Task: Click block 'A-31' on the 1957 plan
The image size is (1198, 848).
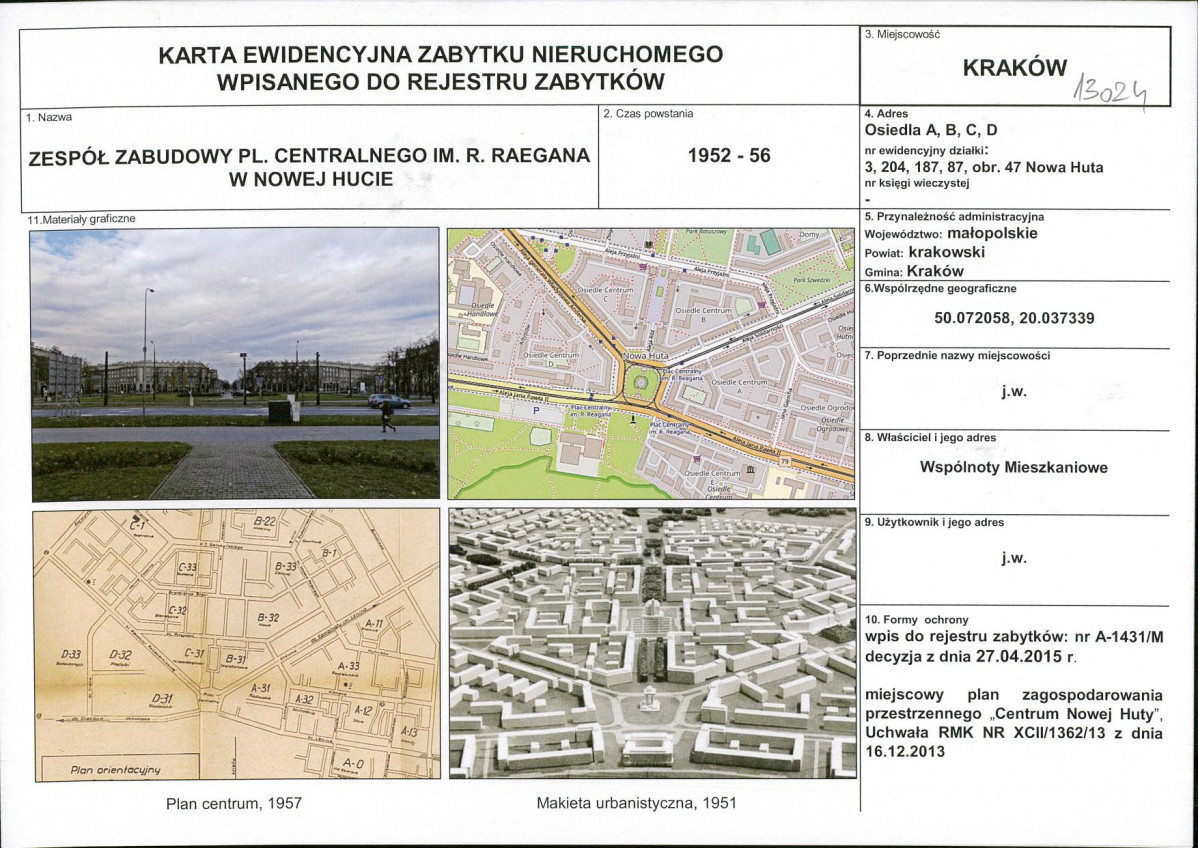Action: pos(261,688)
